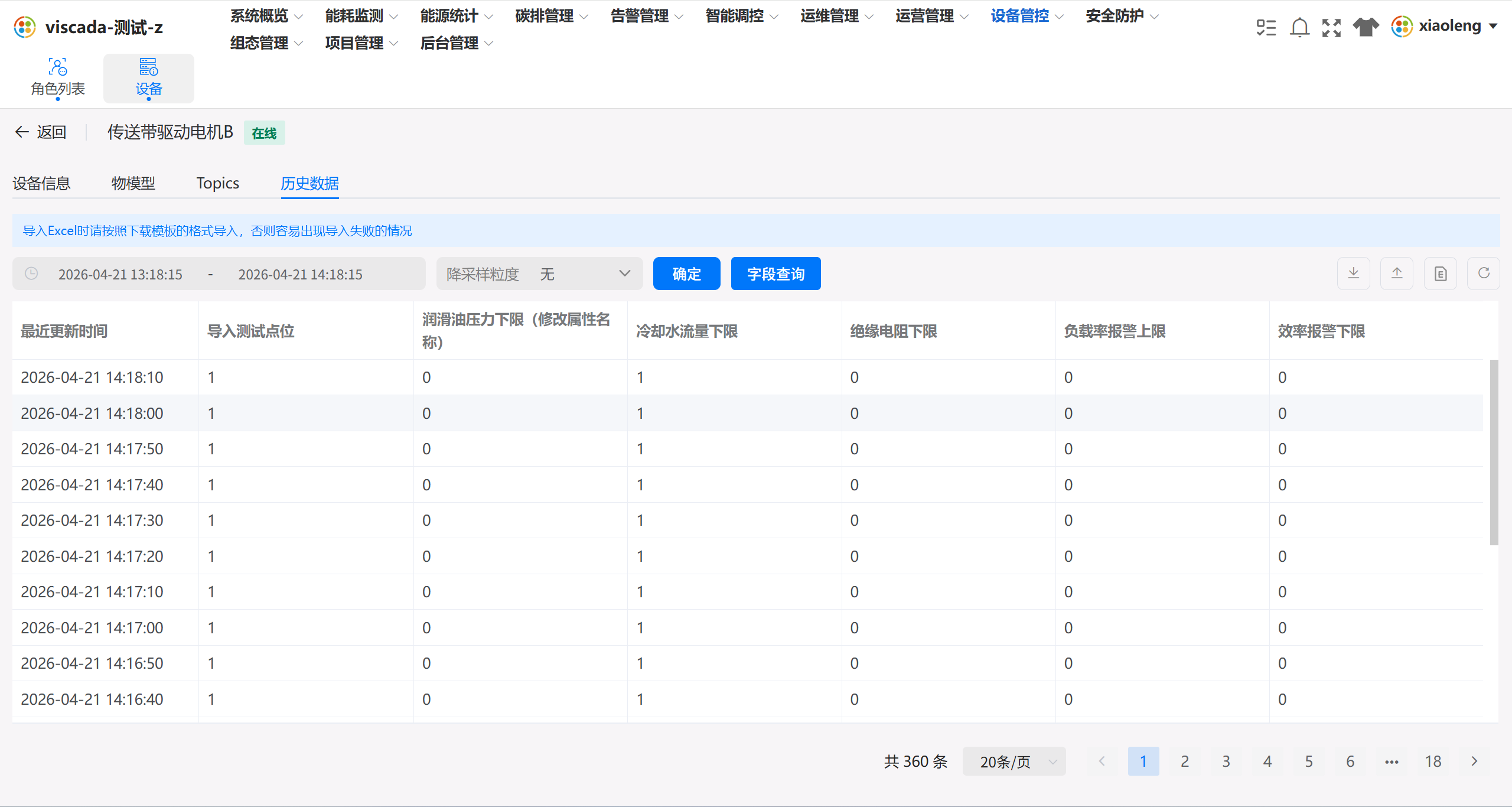Select current page 1 button
This screenshot has height=807, width=1512.
click(x=1143, y=762)
